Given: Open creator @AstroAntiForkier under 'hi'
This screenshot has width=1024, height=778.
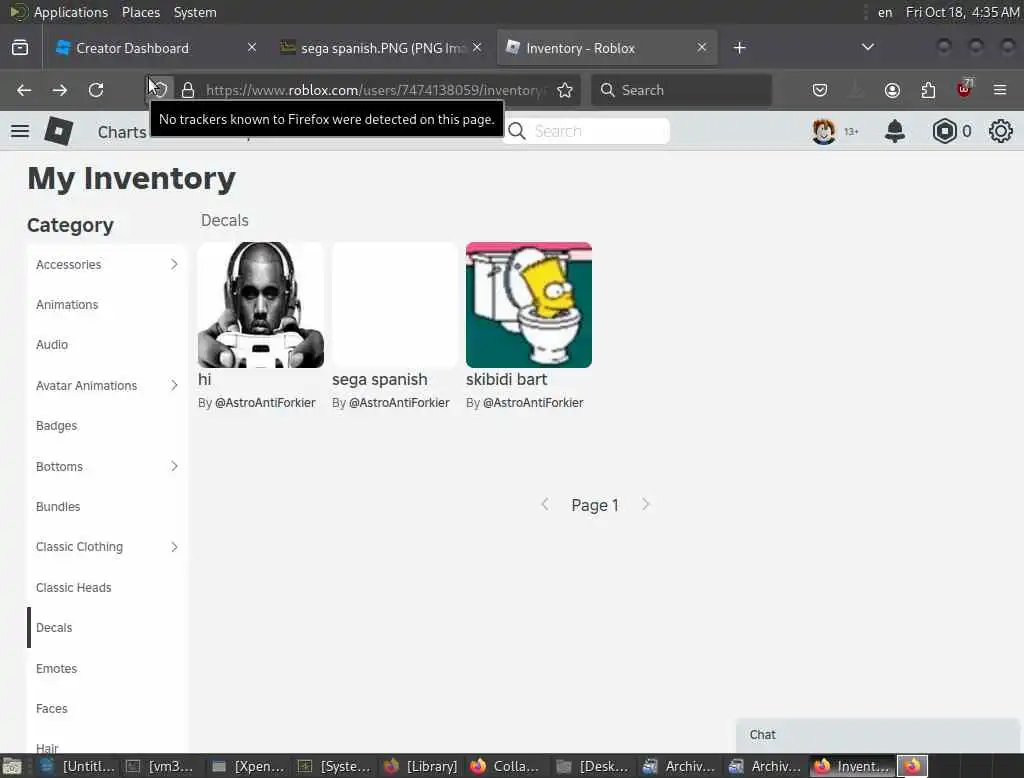Looking at the screenshot, I should coord(265,403).
